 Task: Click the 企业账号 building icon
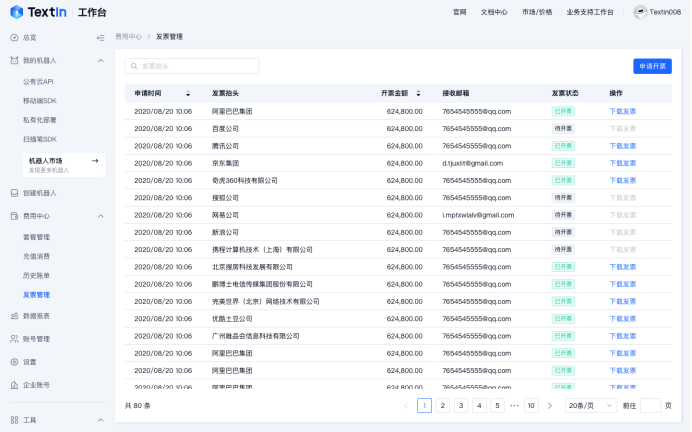[14, 385]
